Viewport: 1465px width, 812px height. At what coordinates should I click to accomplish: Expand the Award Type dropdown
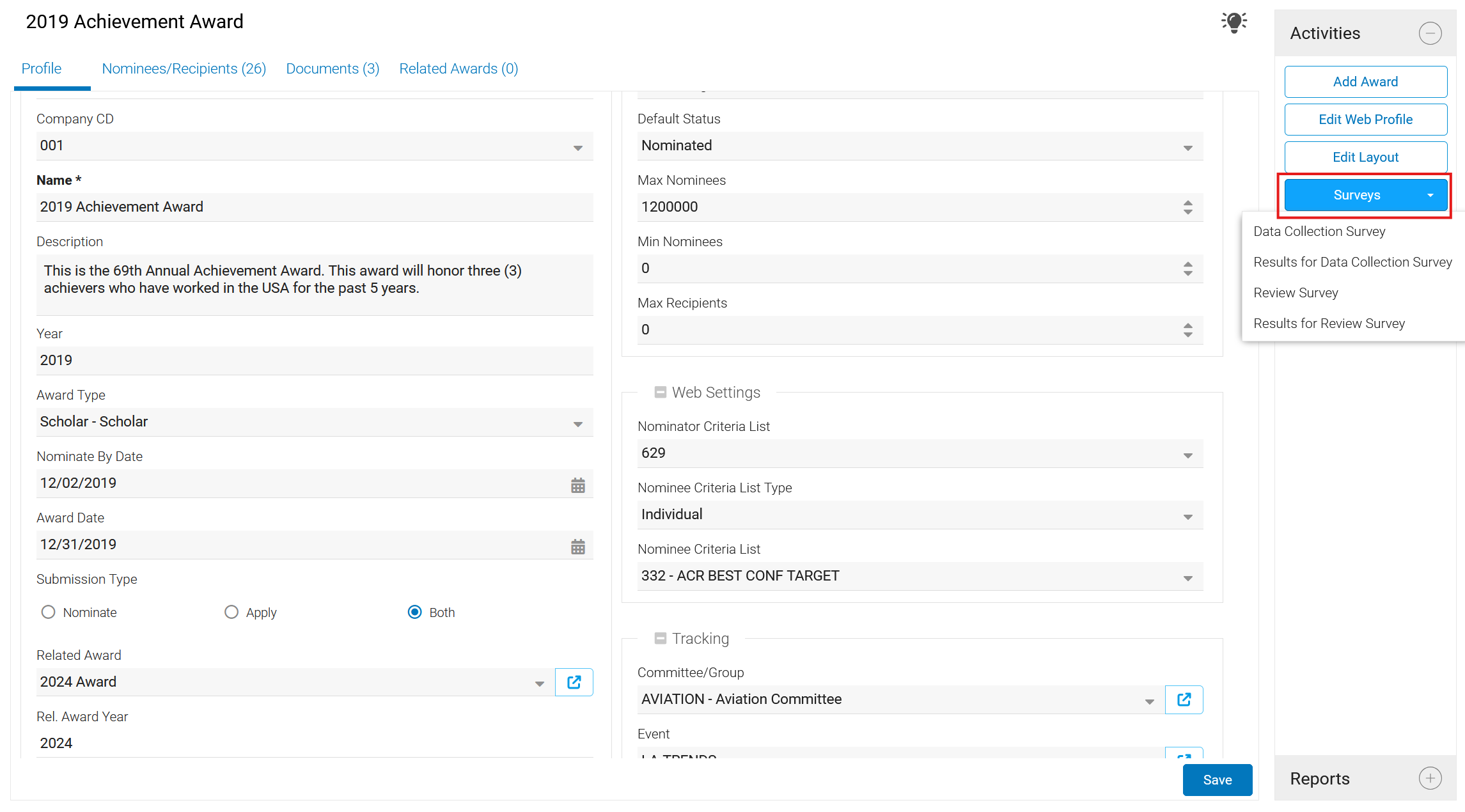(577, 423)
